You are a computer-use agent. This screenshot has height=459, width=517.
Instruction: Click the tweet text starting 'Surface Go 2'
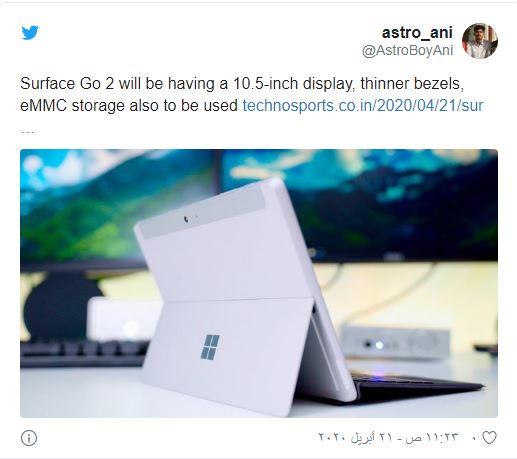click(x=242, y=94)
